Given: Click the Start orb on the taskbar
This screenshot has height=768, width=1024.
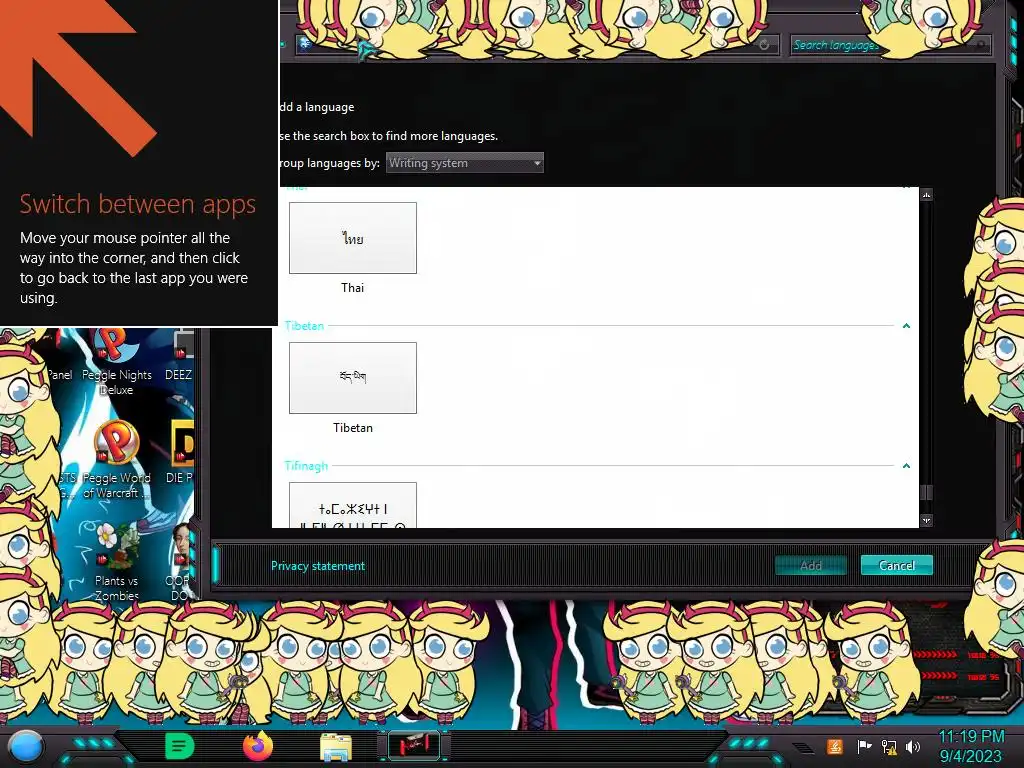Looking at the screenshot, I should (x=26, y=746).
